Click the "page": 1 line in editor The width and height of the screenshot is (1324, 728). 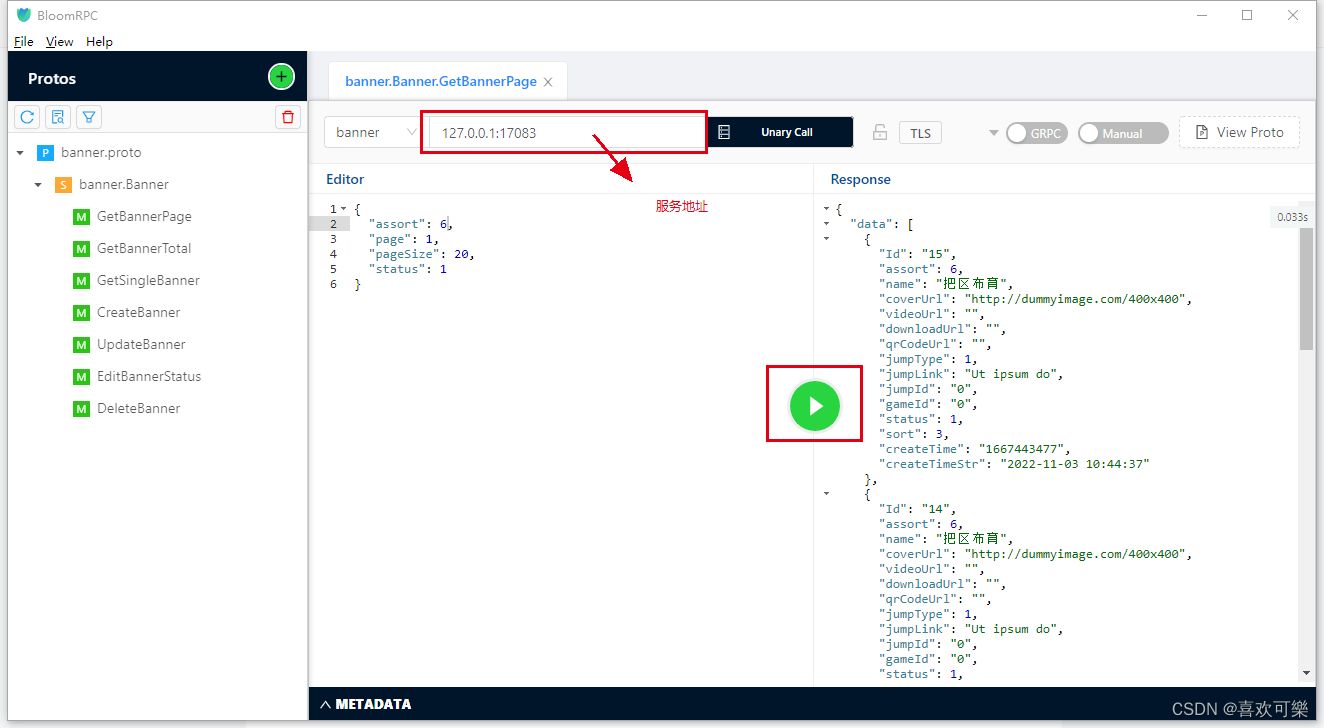click(403, 239)
